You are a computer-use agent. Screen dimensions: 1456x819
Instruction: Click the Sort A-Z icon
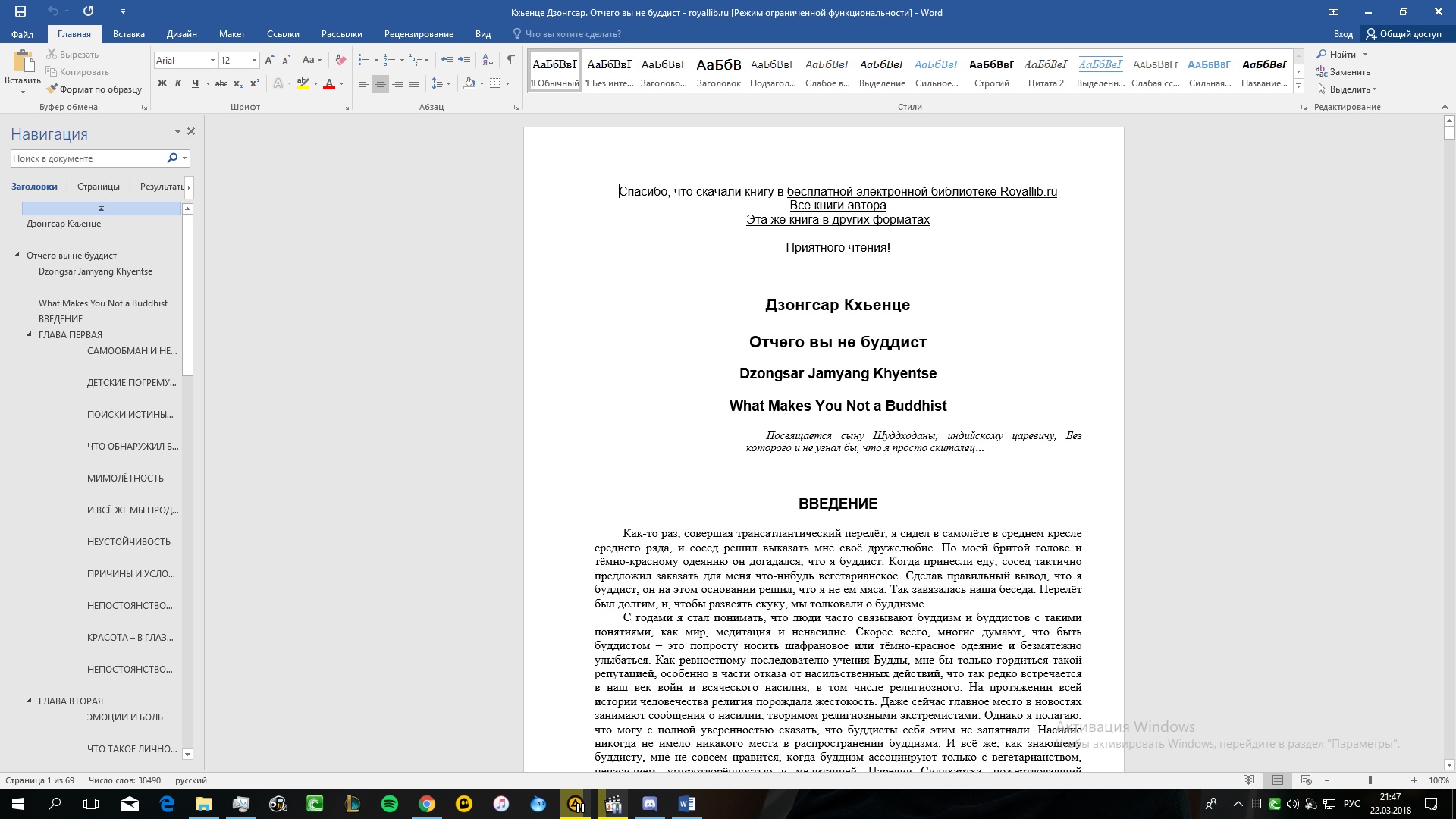(488, 60)
